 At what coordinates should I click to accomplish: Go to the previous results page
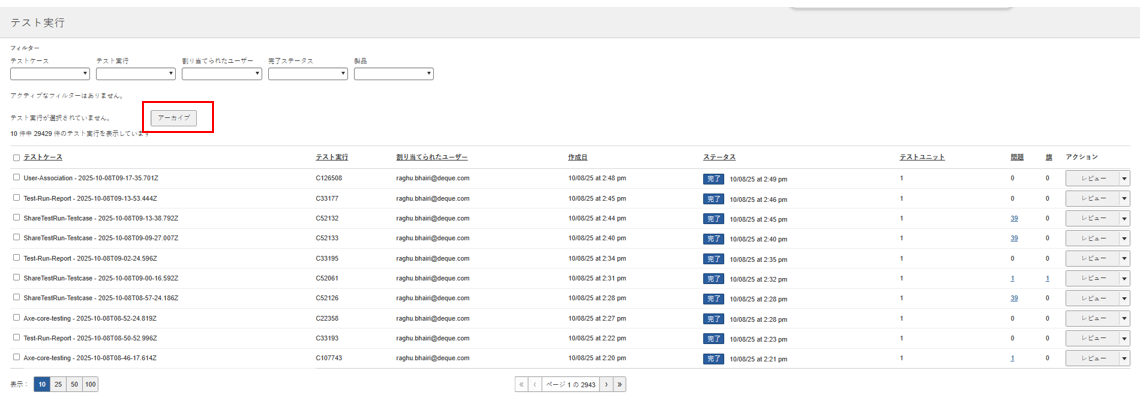click(x=535, y=384)
